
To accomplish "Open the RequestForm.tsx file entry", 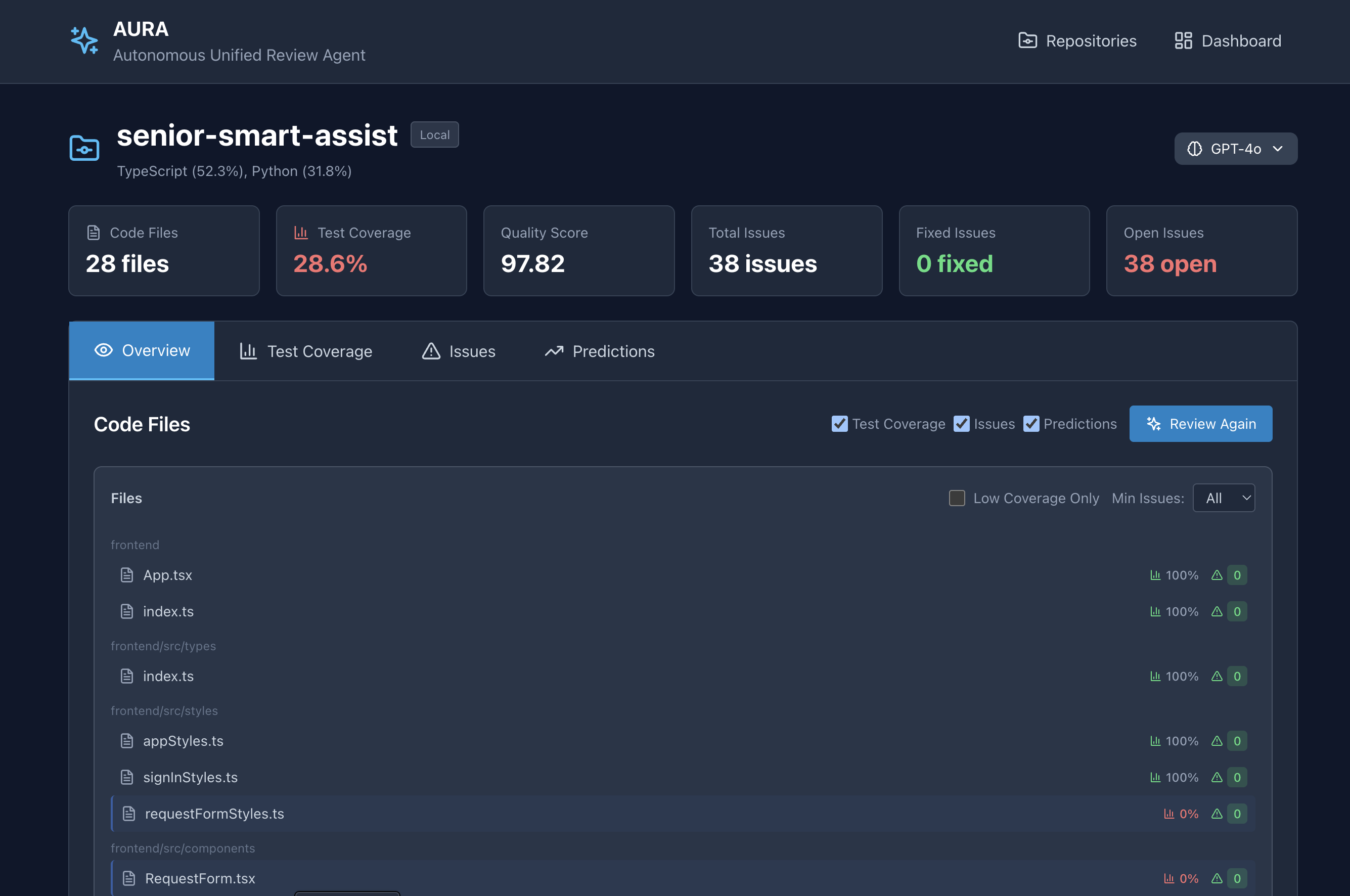I will [200, 878].
